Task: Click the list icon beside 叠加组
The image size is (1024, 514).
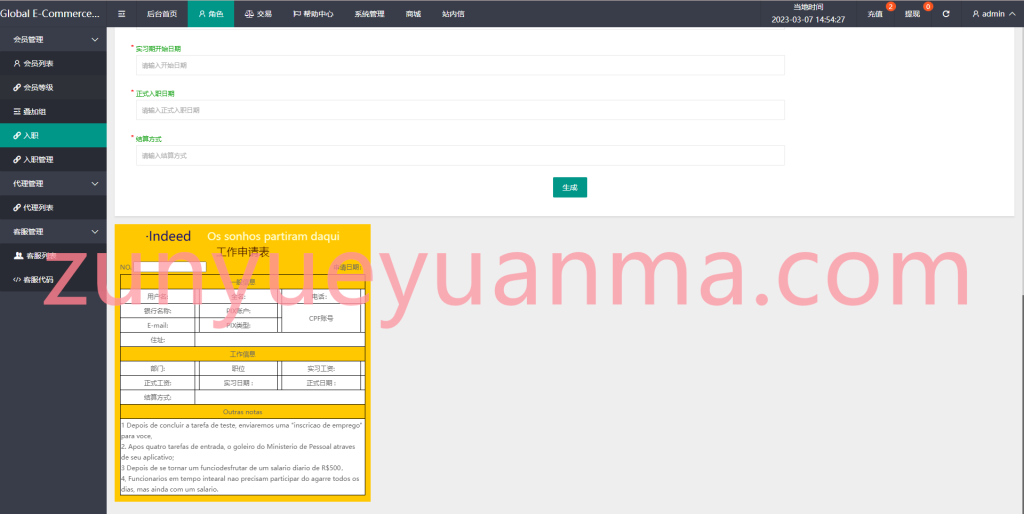Action: coord(17,112)
